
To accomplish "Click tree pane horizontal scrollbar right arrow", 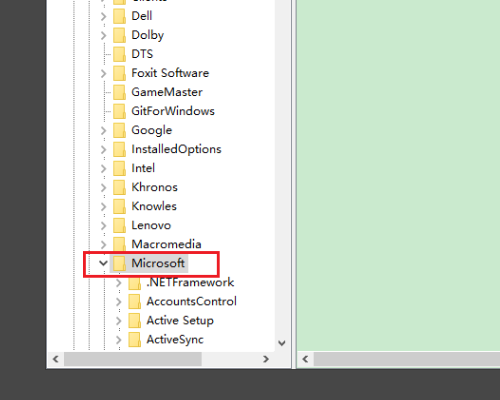I will pyautogui.click(x=266, y=359).
